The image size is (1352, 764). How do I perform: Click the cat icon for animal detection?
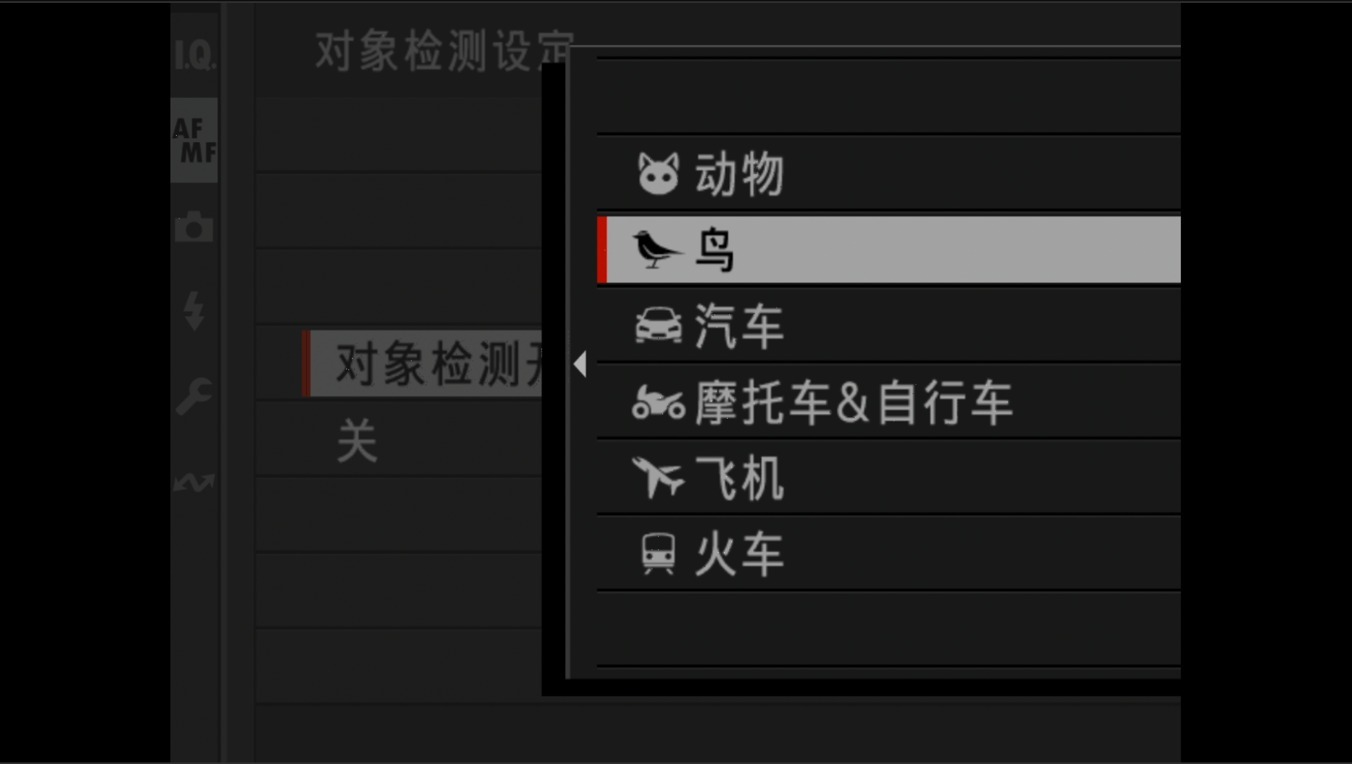tap(659, 174)
